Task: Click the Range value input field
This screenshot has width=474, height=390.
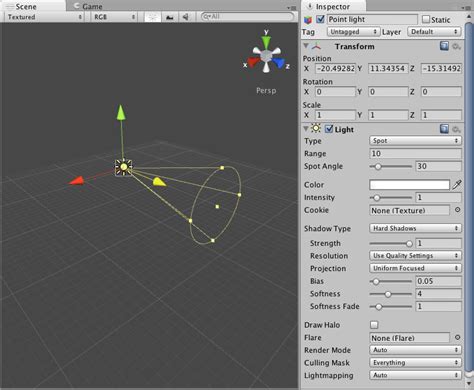Action: pyautogui.click(x=415, y=153)
